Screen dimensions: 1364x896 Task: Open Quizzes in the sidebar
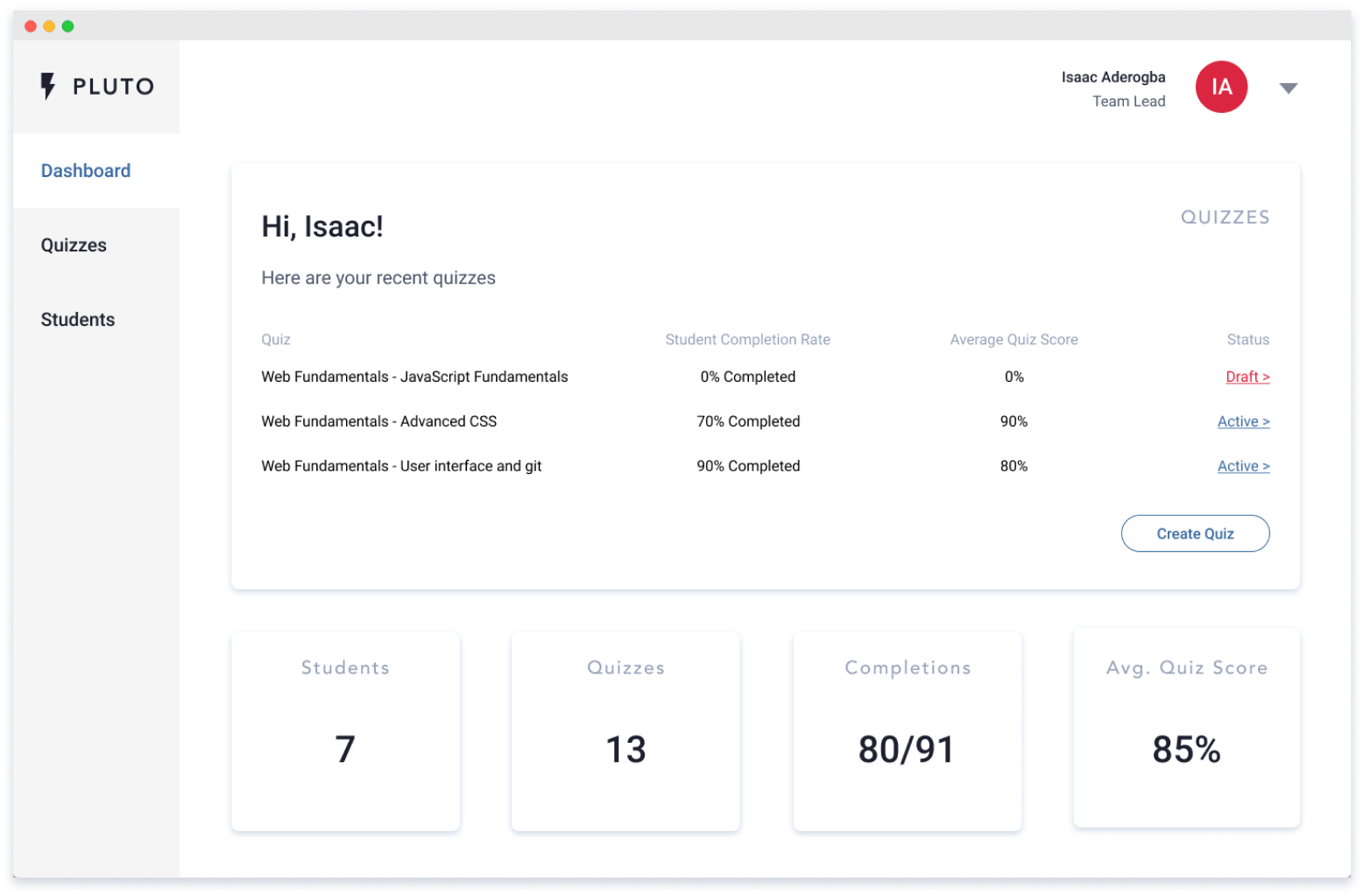pos(74,245)
